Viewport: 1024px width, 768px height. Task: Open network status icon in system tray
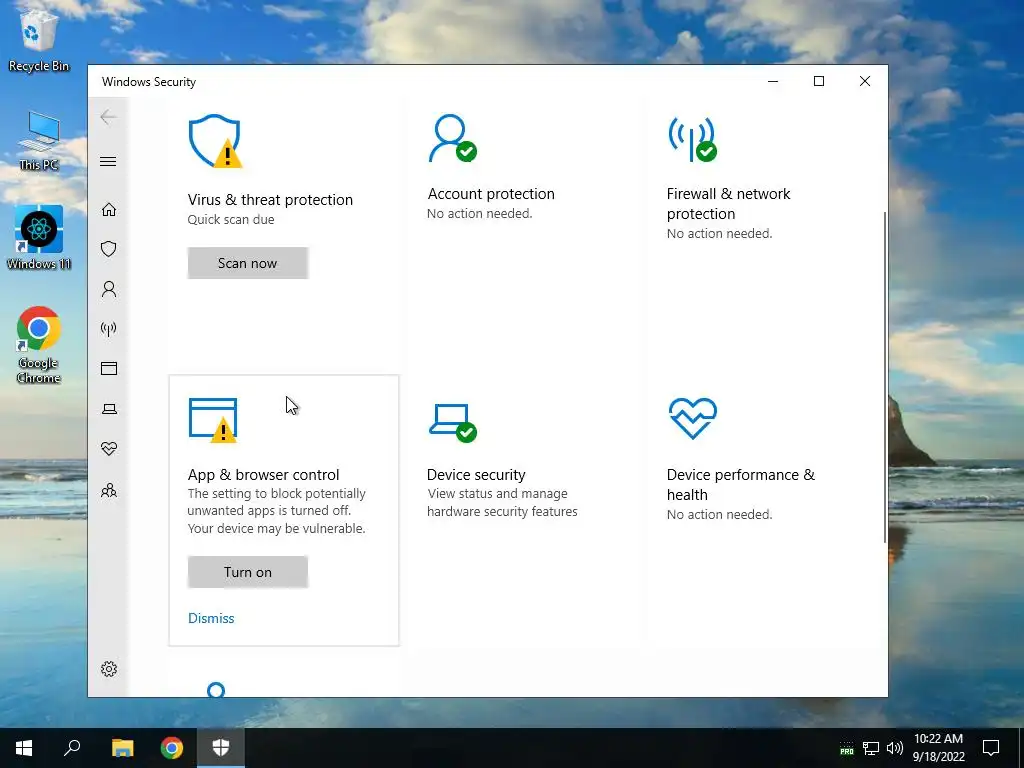point(871,748)
